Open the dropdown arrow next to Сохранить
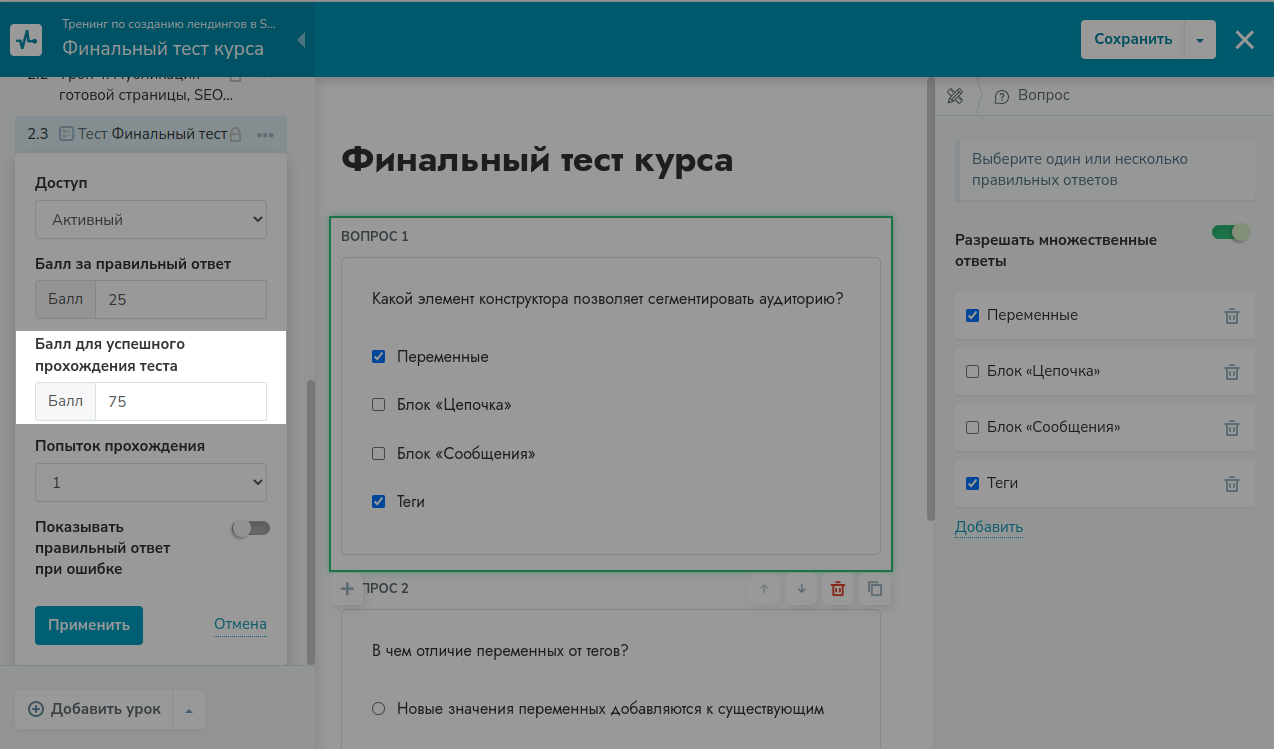 (1200, 39)
